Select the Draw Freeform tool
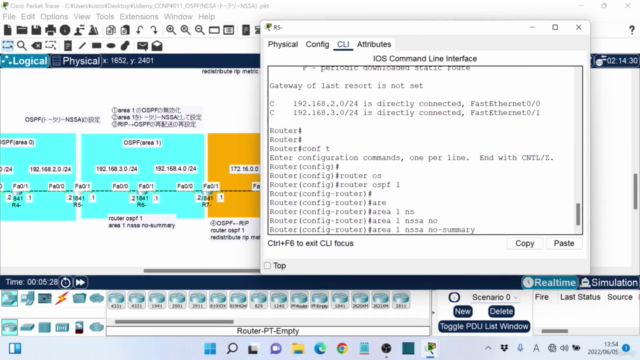This screenshot has width=640, height=360. click(x=125, y=46)
